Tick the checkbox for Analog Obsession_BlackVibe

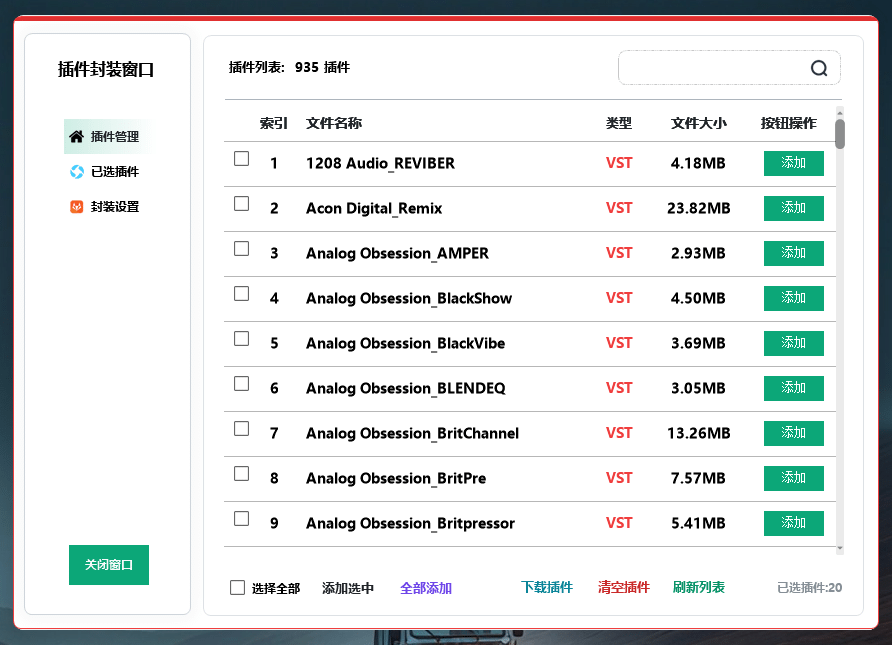click(242, 338)
